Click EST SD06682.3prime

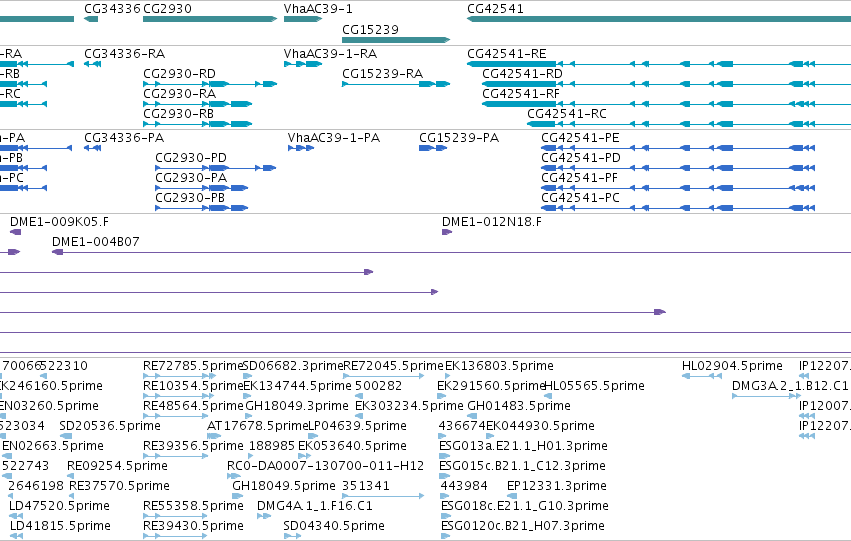[294, 366]
